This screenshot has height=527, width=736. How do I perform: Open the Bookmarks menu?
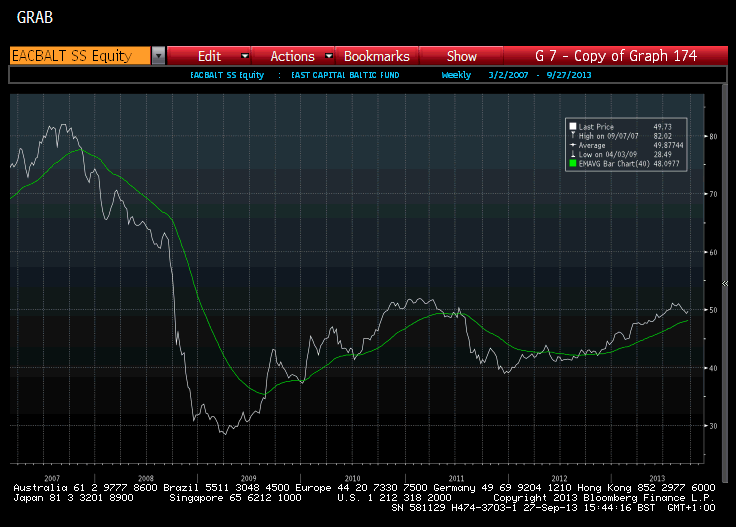point(376,56)
